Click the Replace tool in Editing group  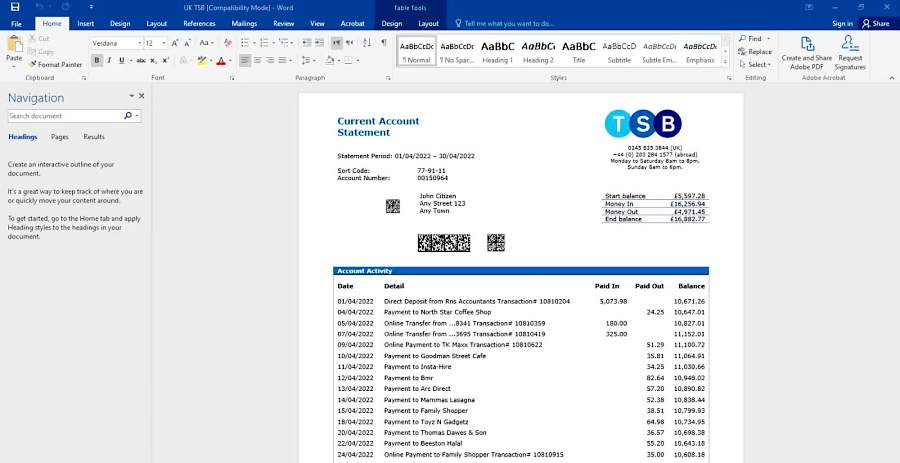755,52
